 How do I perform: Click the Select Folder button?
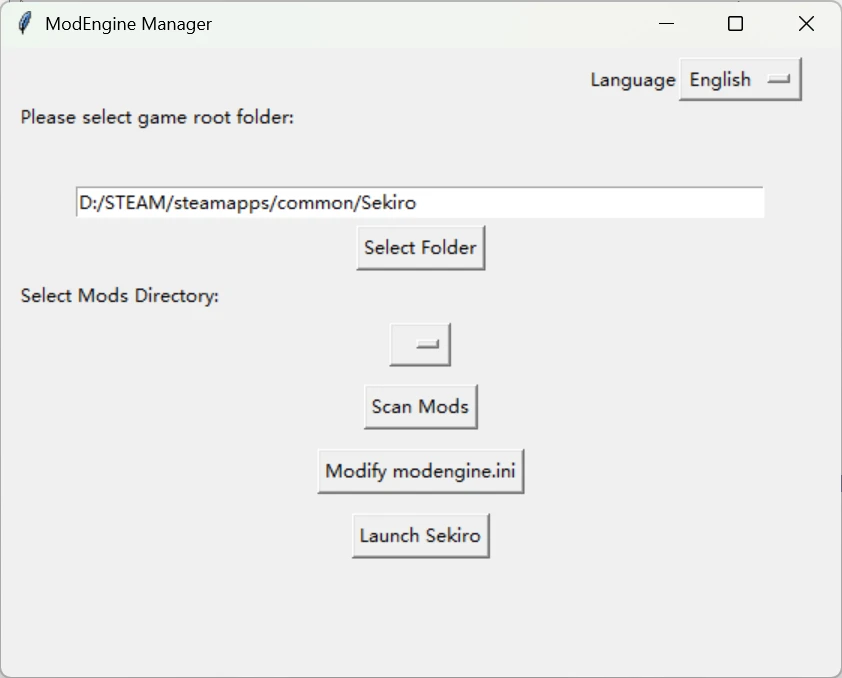(420, 248)
